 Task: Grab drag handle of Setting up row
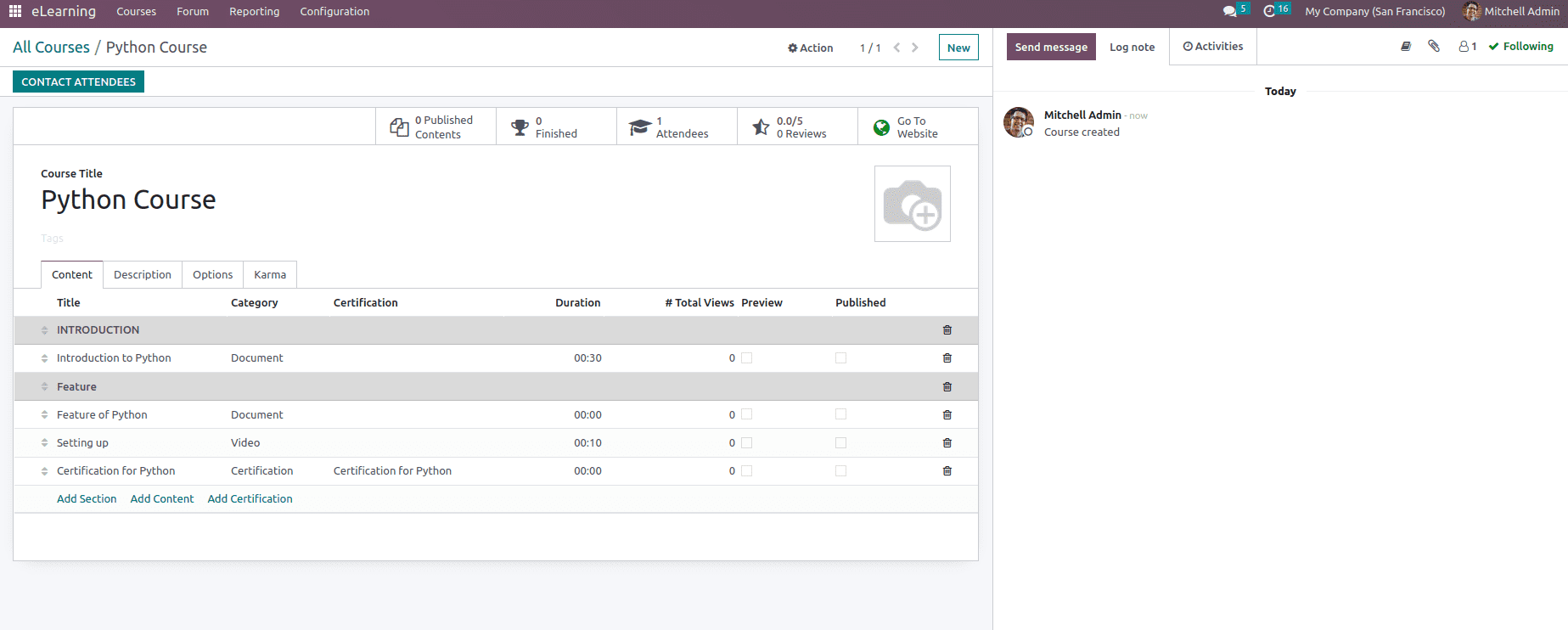(x=44, y=443)
